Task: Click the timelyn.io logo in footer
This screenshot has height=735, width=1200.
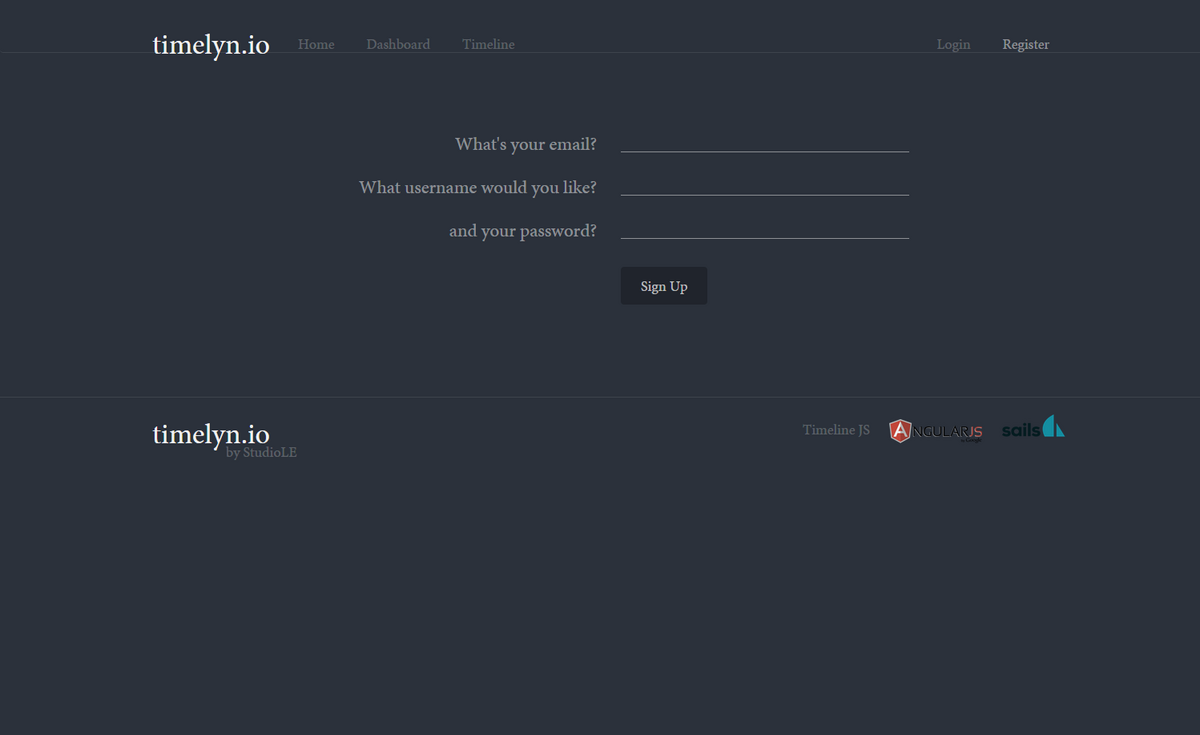Action: 211,434
